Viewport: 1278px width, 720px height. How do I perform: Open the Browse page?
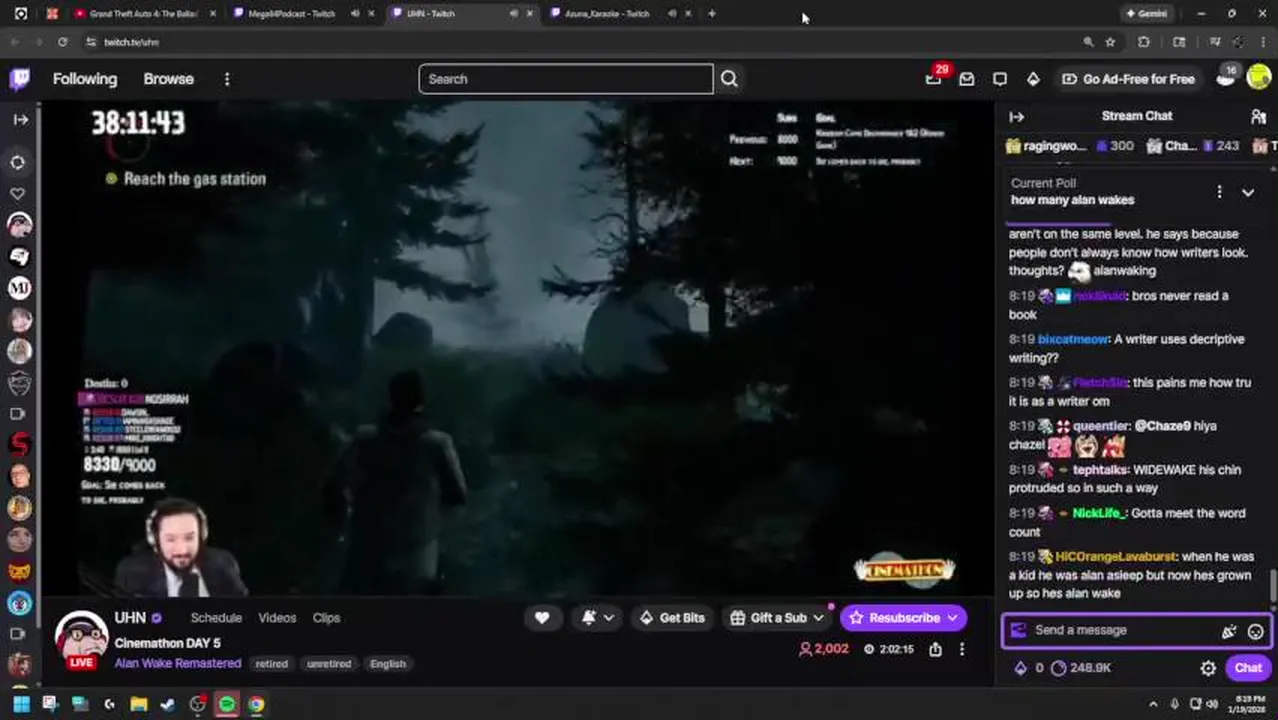[168, 79]
